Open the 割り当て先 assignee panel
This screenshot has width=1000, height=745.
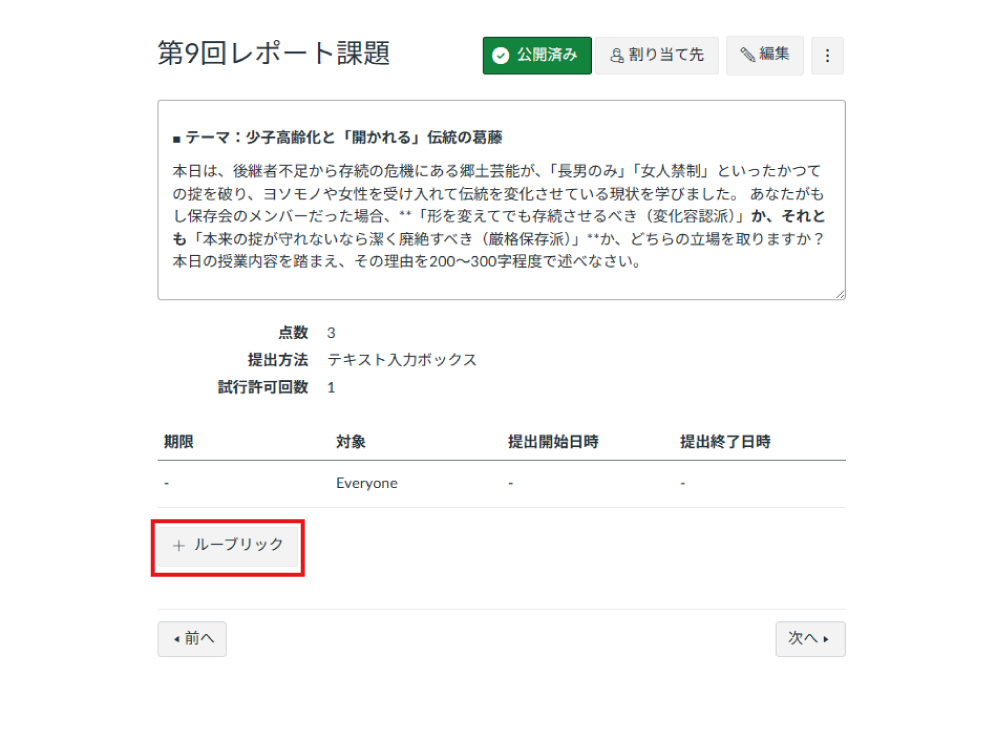pyautogui.click(x=657, y=55)
